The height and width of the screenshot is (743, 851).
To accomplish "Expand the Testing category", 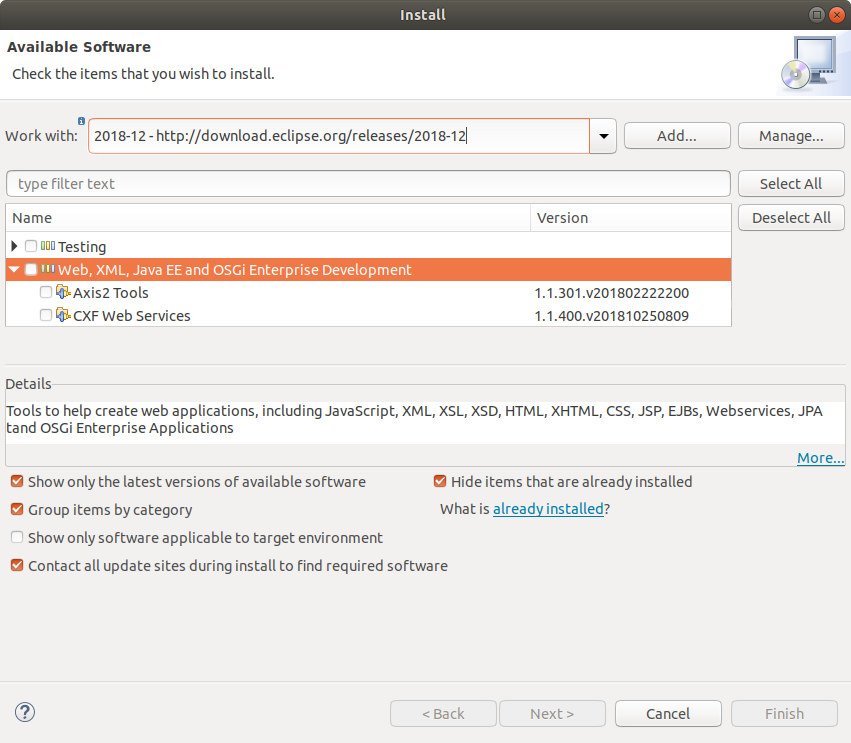I will click(x=14, y=246).
